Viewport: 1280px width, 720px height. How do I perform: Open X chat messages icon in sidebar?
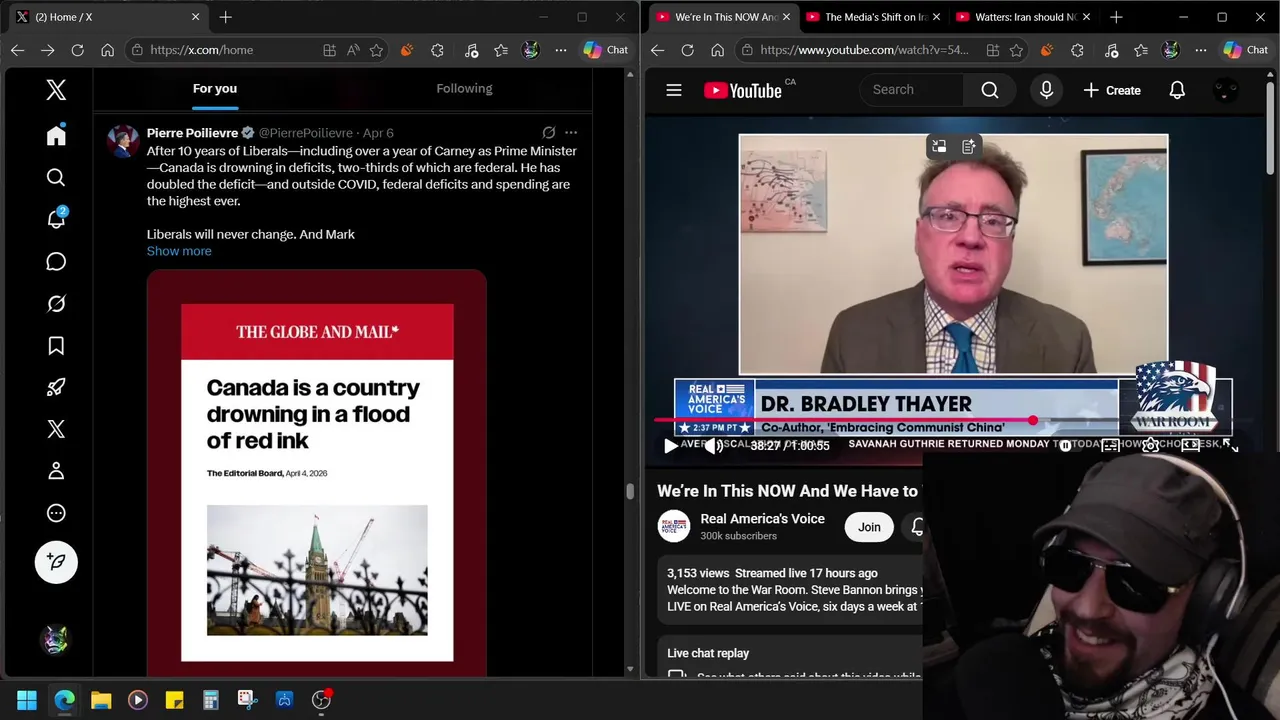[56, 262]
